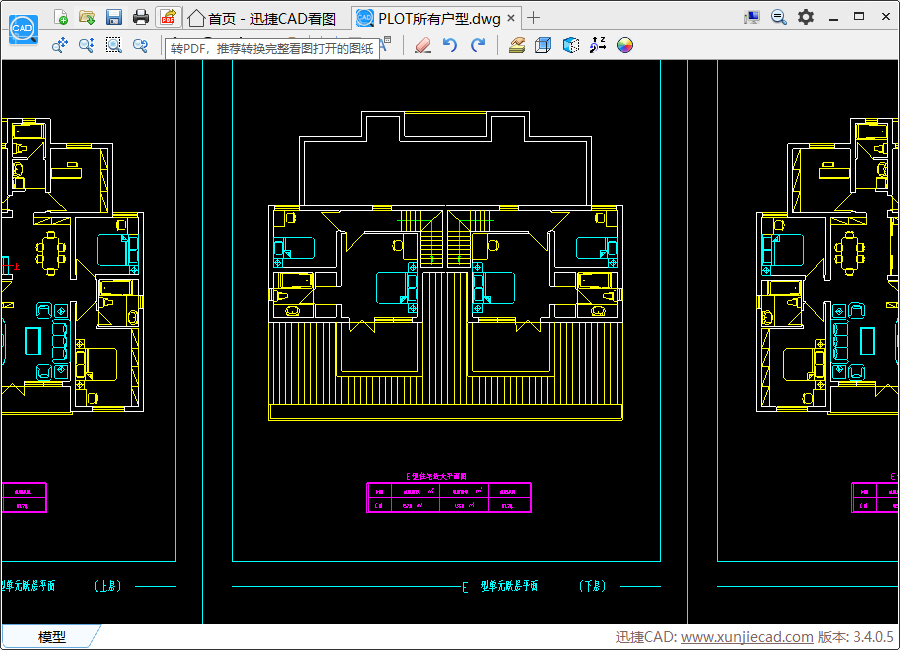Open the layers manager
This screenshot has height=650, width=900.
pos(517,45)
